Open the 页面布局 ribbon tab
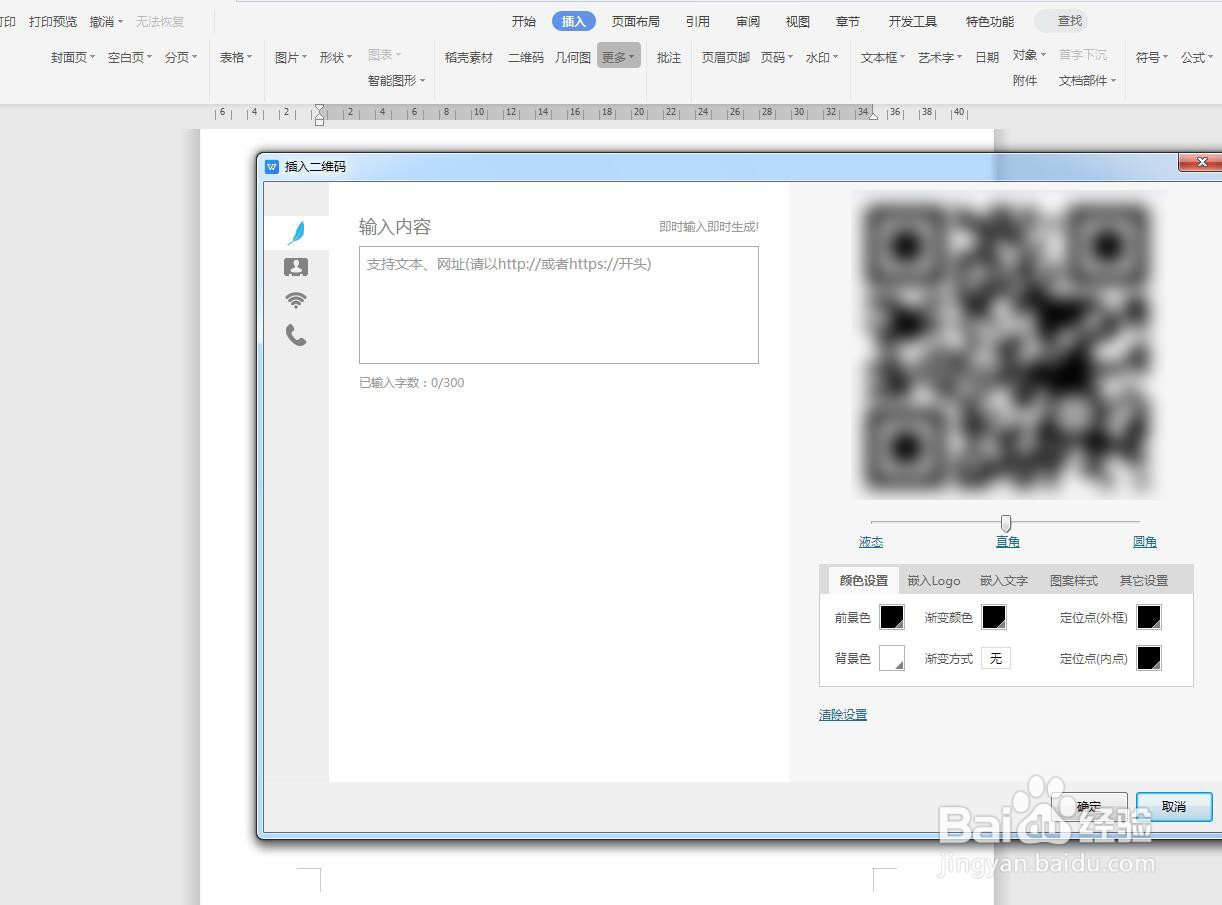The image size is (1222, 905). point(636,21)
